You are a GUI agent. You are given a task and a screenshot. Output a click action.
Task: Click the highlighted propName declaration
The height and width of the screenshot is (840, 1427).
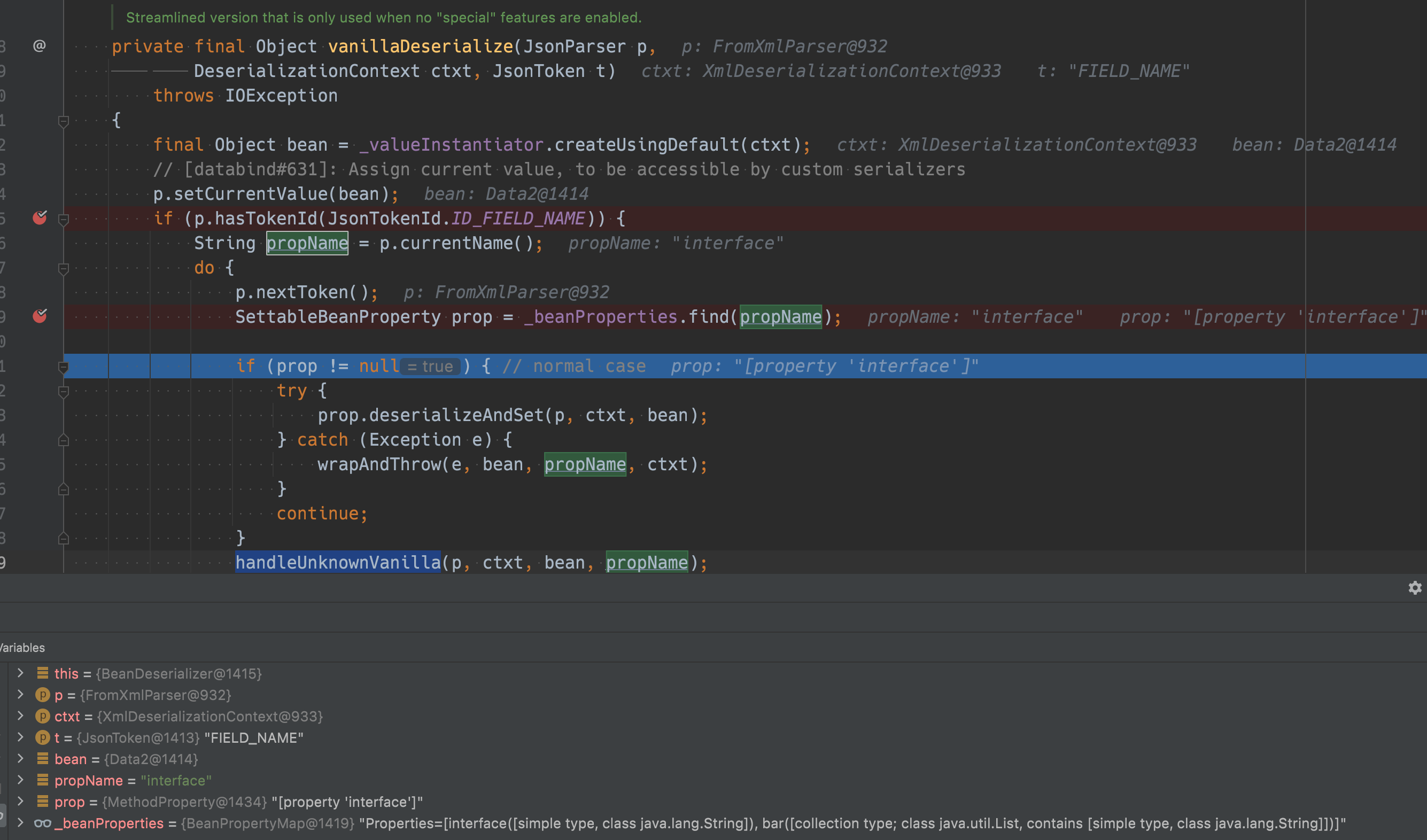coord(307,243)
